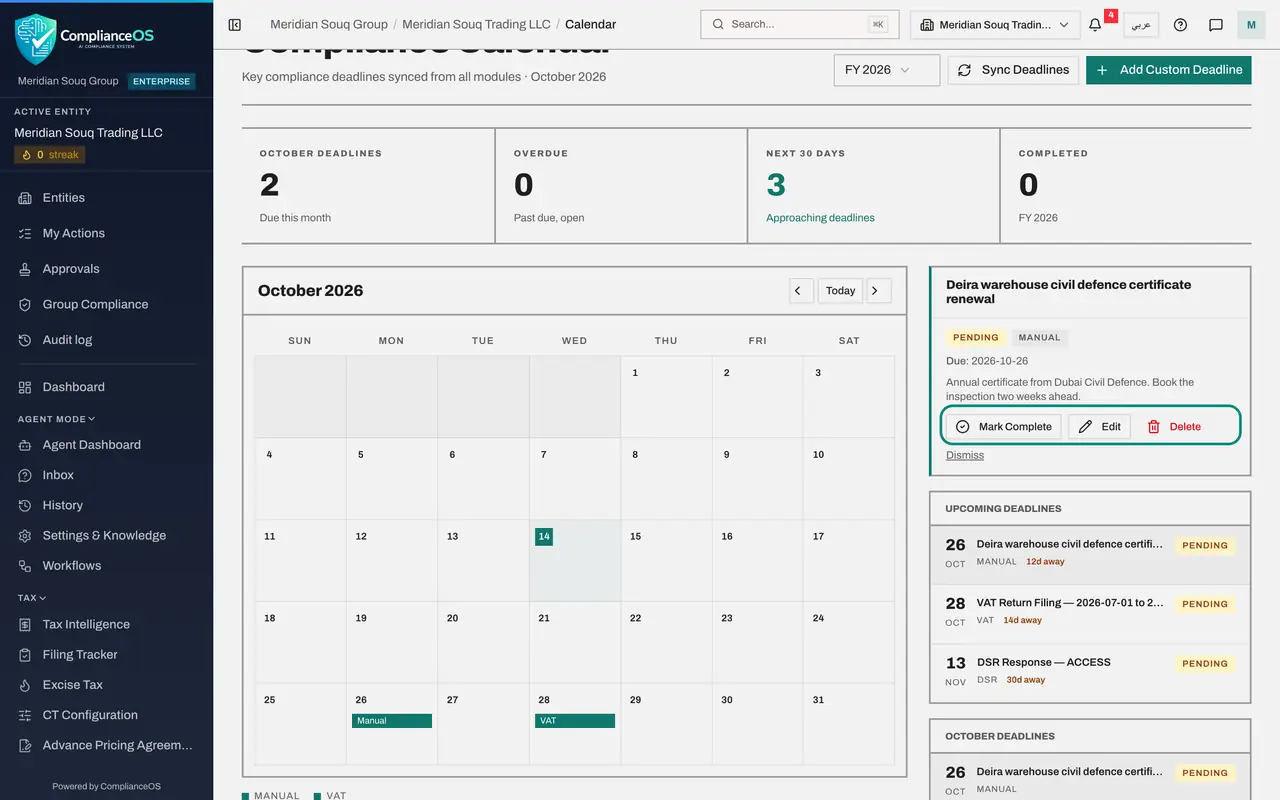Click the Entities building icon
Image resolution: width=1280 pixels, height=800 pixels.
(25, 198)
